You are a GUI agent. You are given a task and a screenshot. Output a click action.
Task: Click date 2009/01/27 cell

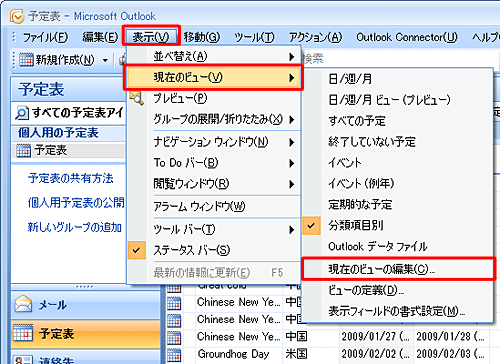(375, 336)
